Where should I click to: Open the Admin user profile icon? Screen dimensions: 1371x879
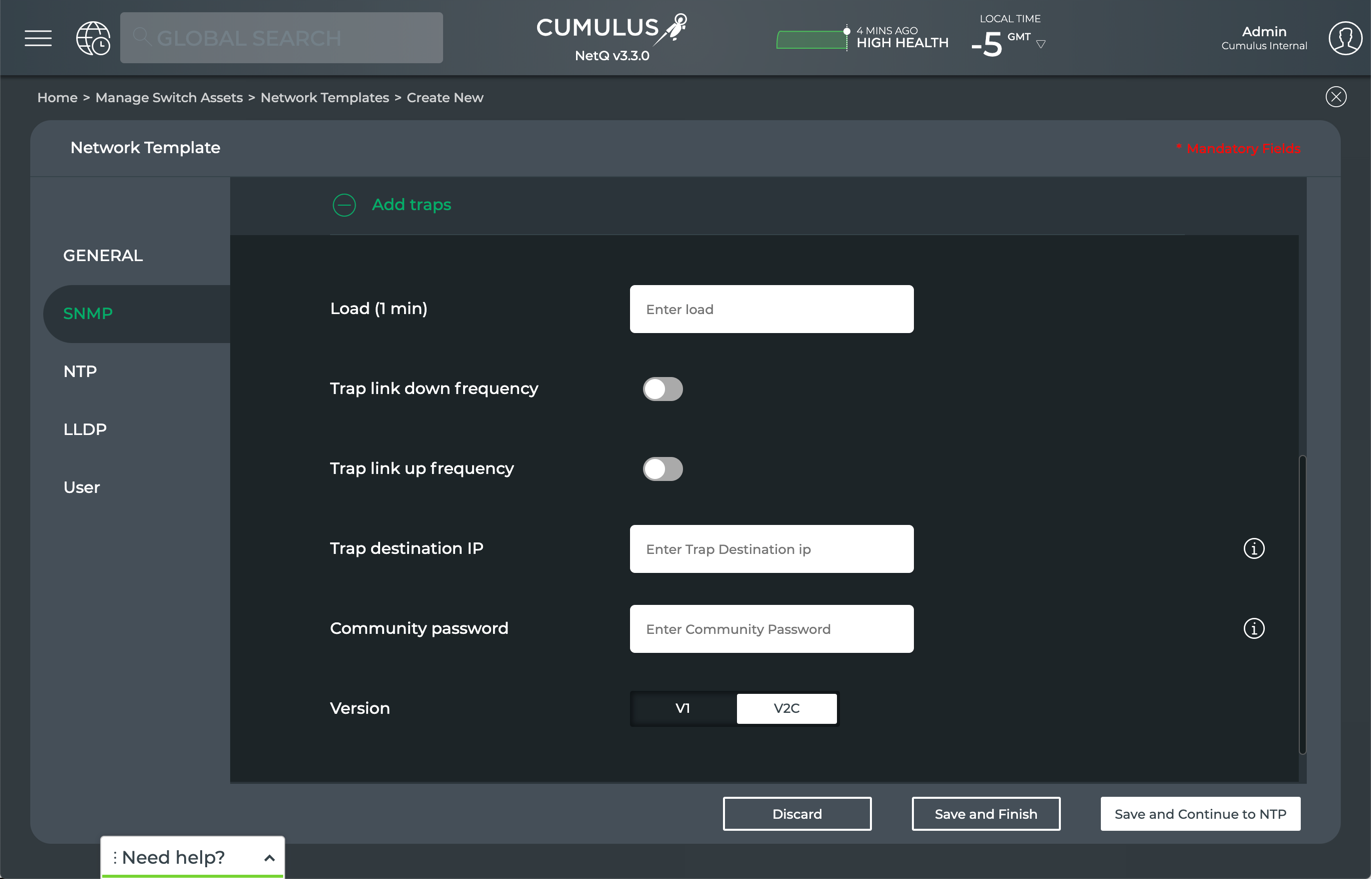[x=1345, y=38]
